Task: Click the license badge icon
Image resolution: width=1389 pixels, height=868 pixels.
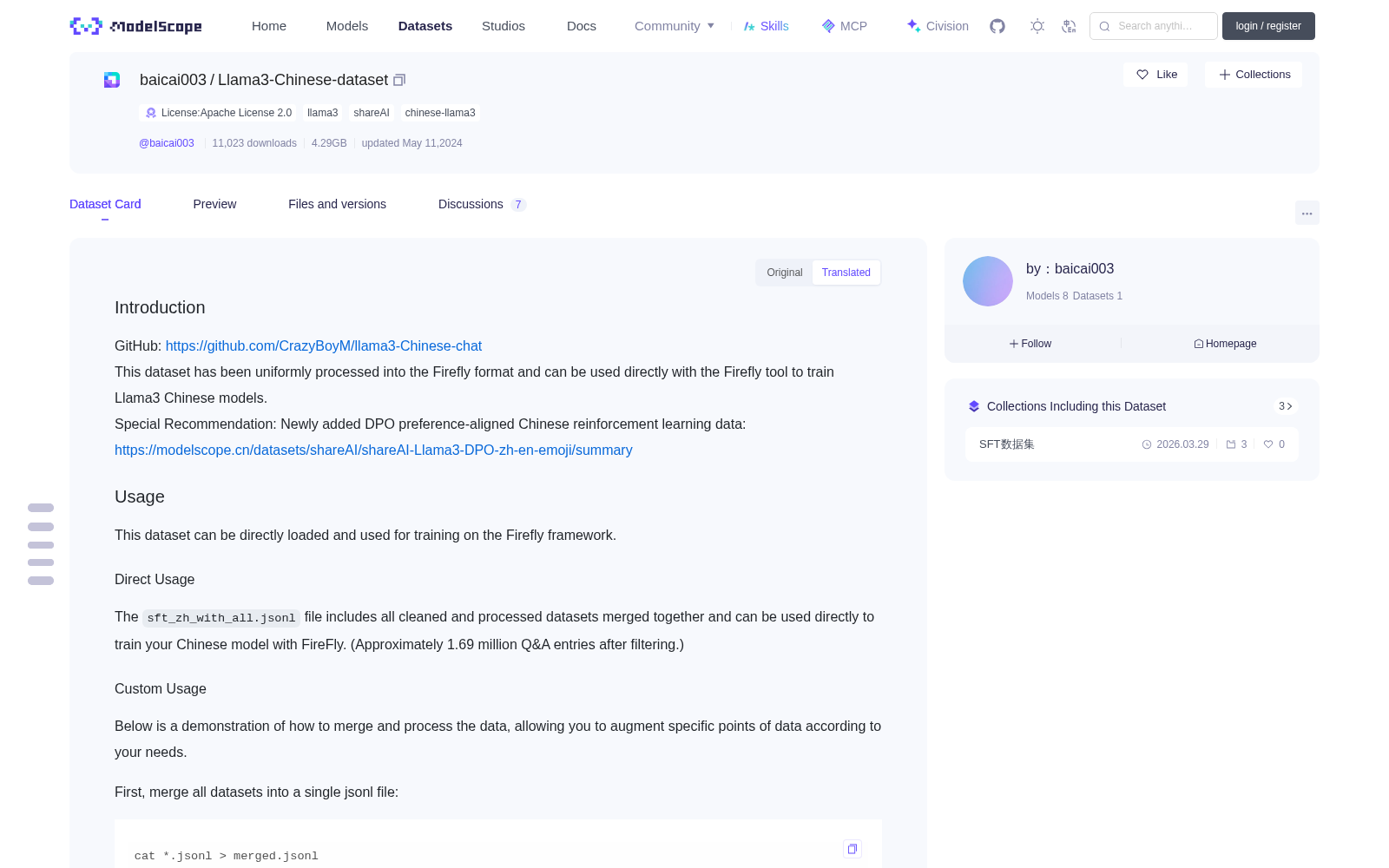Action: pos(151,113)
